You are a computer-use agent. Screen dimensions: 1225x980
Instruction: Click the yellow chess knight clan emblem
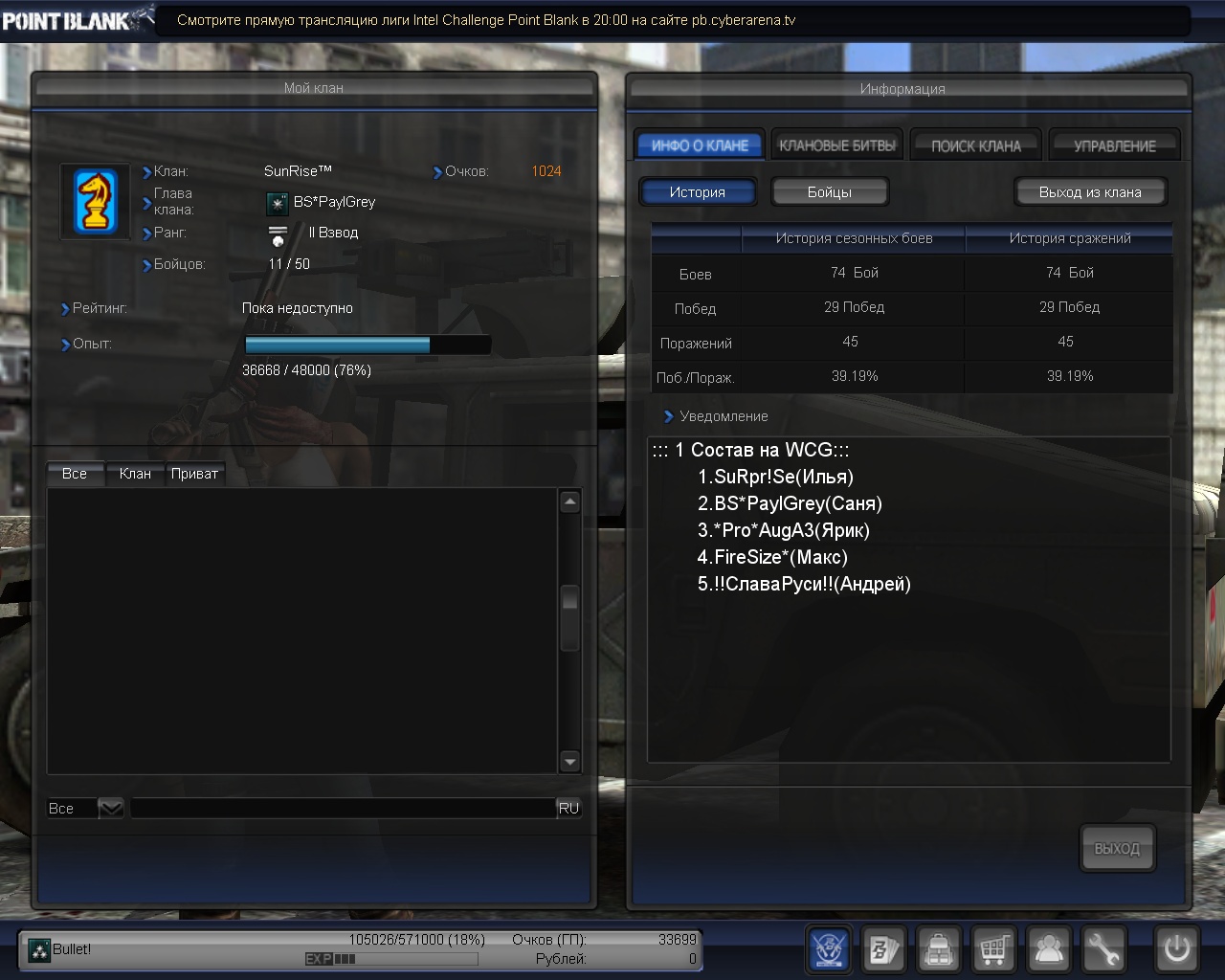point(96,202)
